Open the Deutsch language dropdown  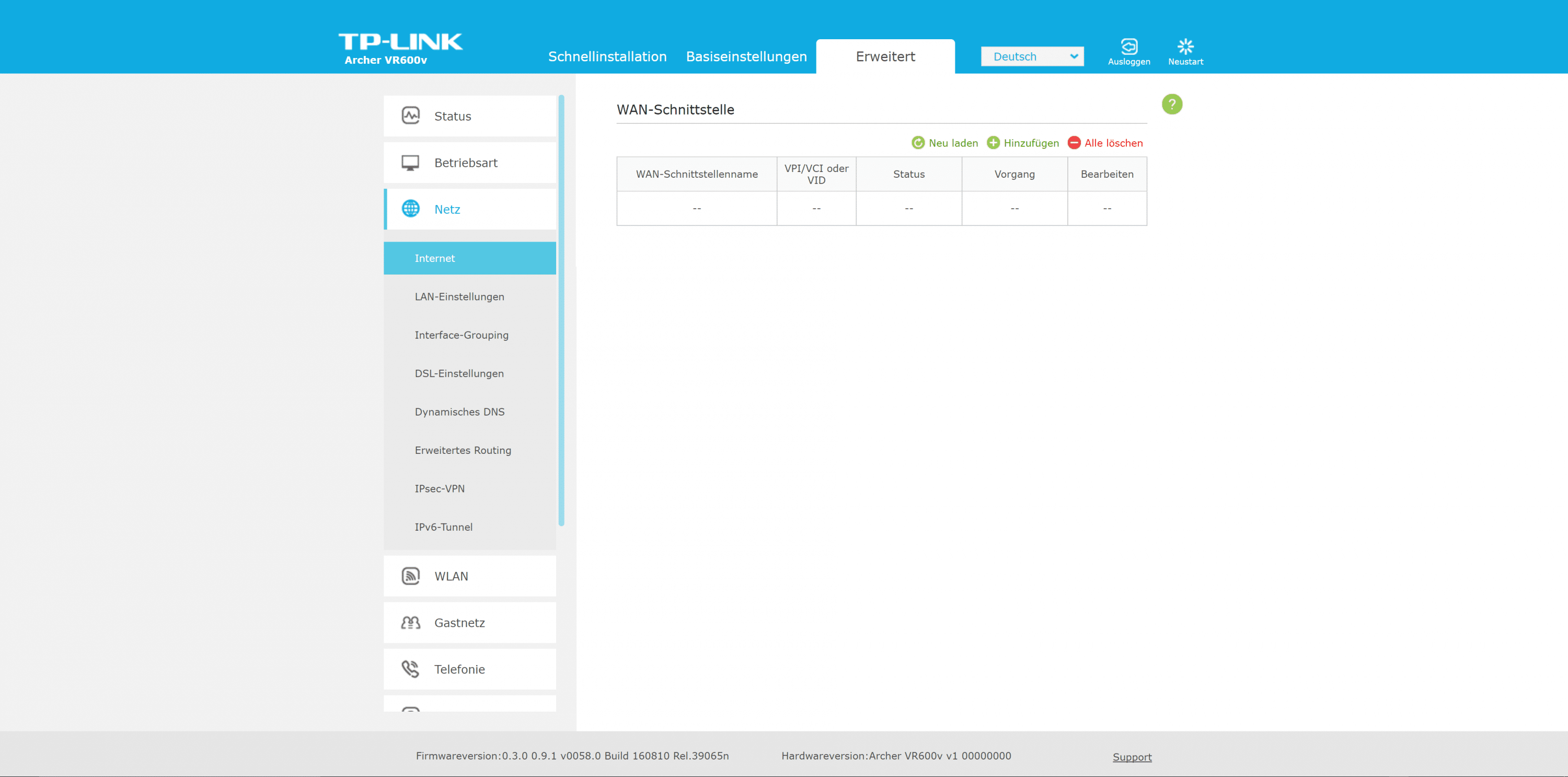coord(1032,56)
